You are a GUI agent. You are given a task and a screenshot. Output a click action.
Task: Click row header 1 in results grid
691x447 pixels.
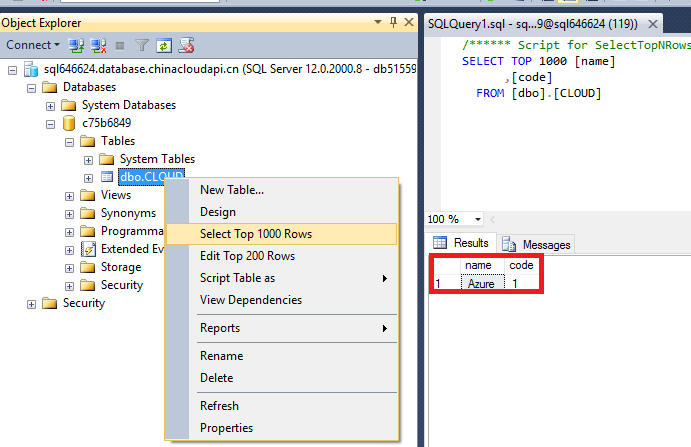pyautogui.click(x=446, y=283)
